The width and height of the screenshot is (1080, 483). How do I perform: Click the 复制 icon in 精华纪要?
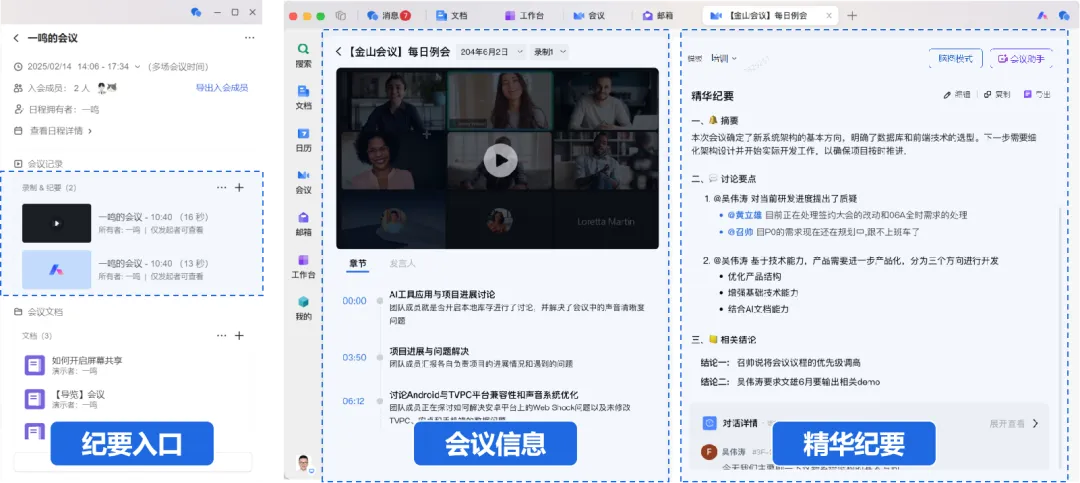[988, 94]
